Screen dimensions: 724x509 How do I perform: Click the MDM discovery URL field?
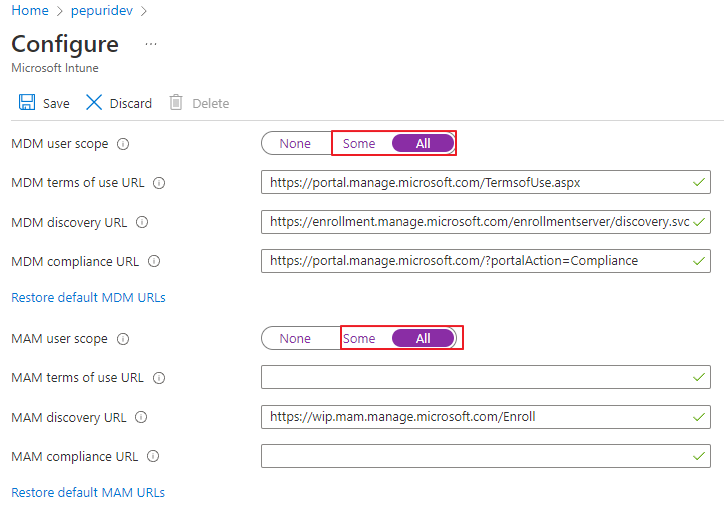tap(486, 222)
